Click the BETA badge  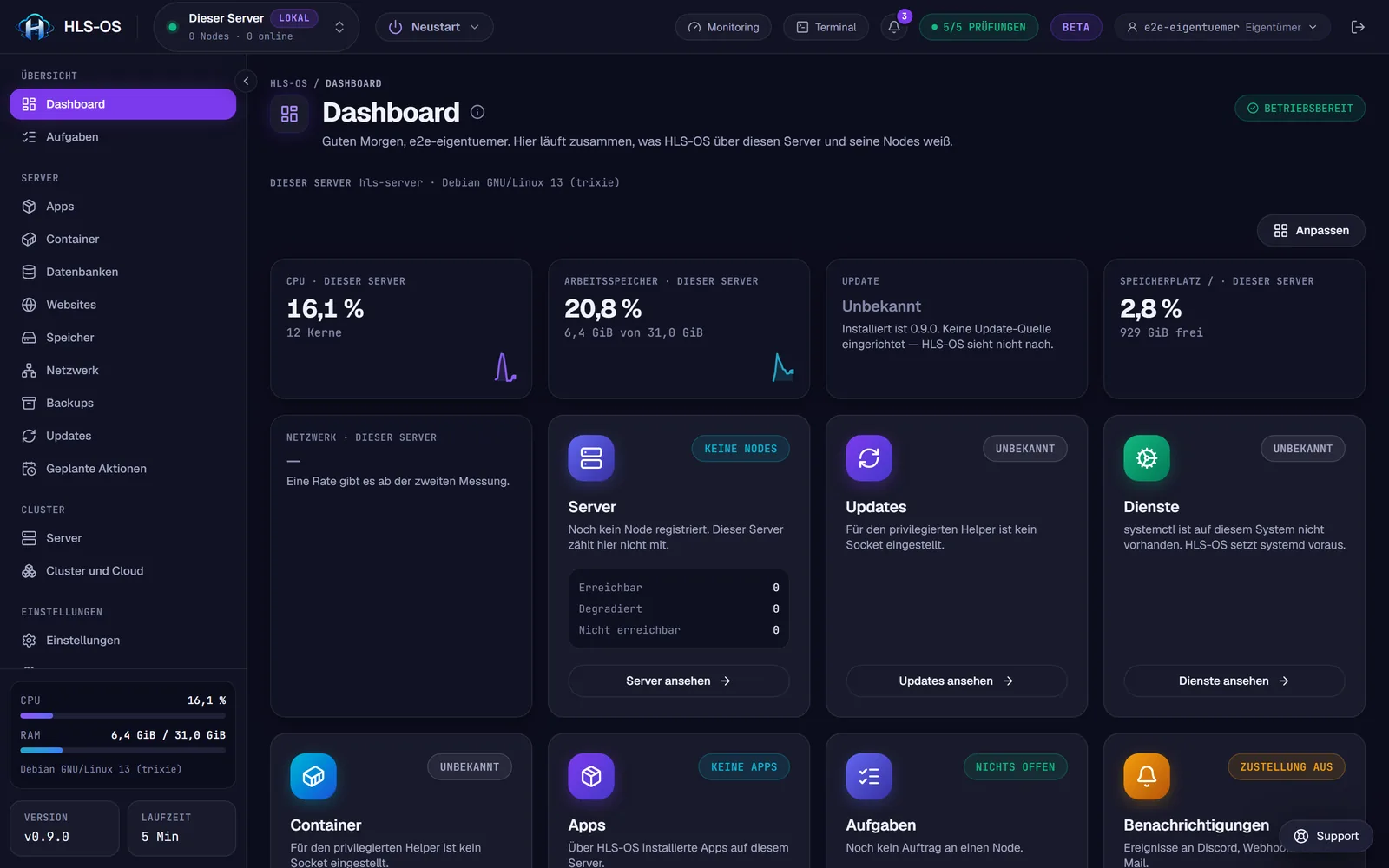[x=1076, y=27]
